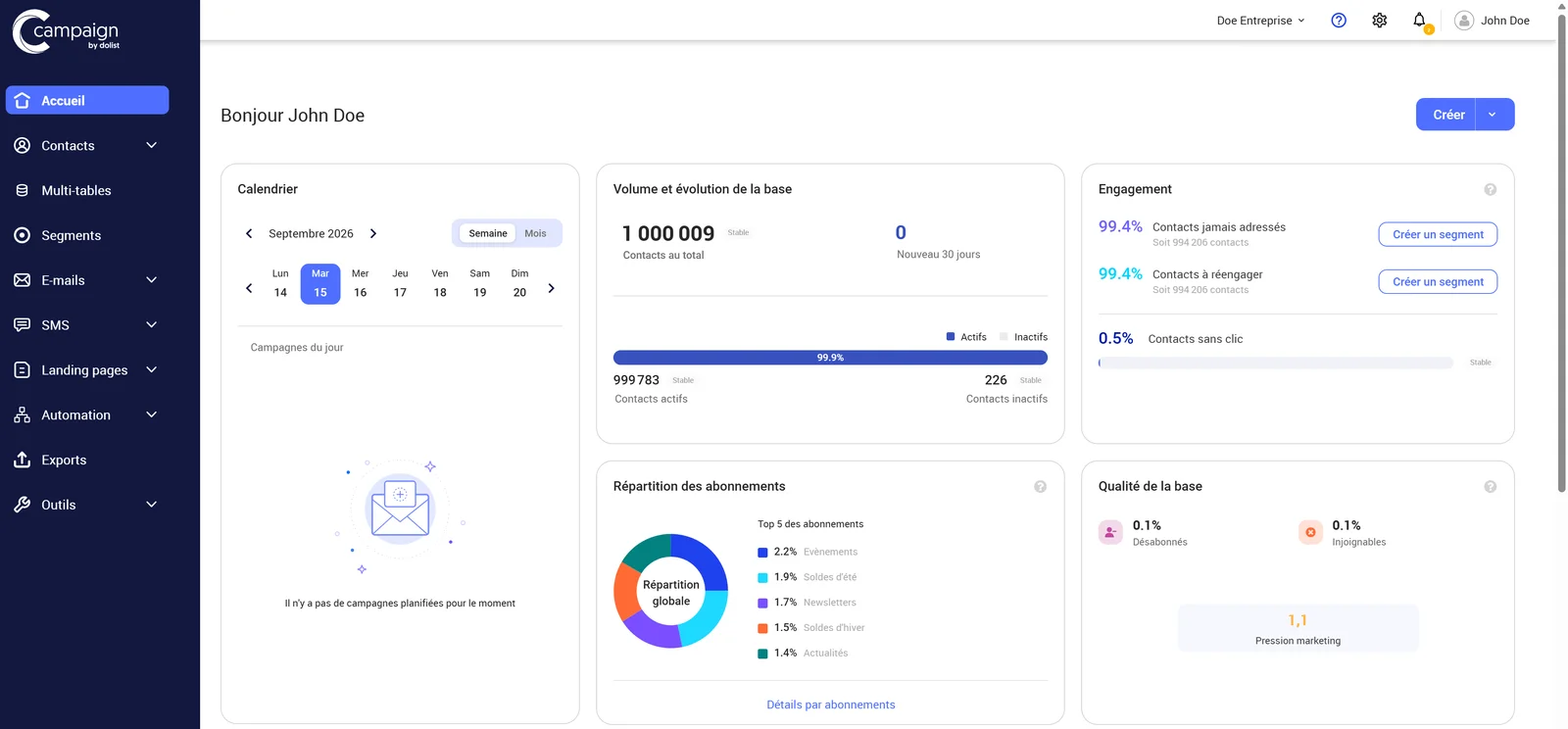The width and height of the screenshot is (1568, 729).
Task: Click the Injoignables orange cross icon
Action: pyautogui.click(x=1310, y=532)
